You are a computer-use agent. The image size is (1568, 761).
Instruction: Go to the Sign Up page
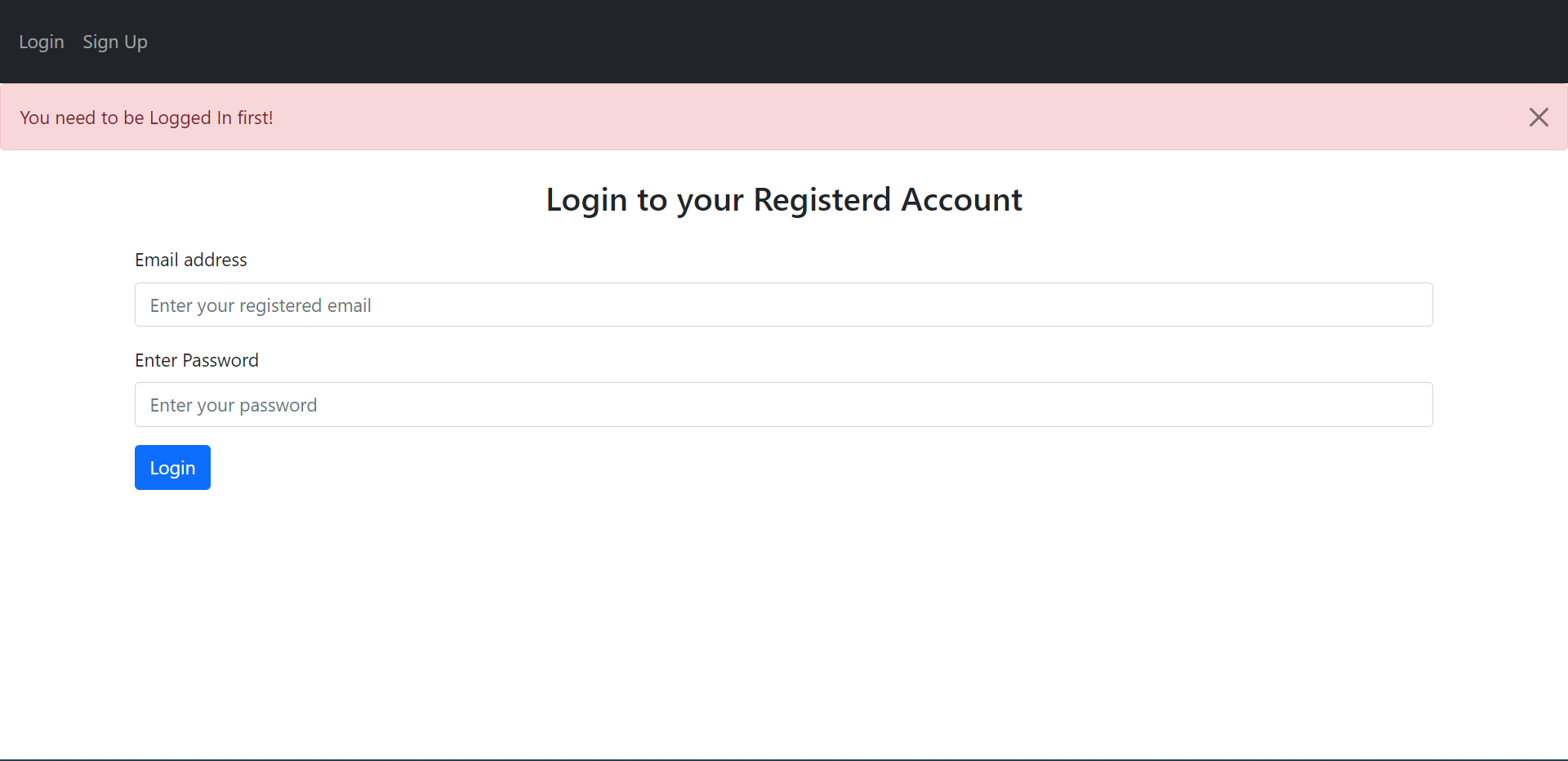(x=115, y=42)
